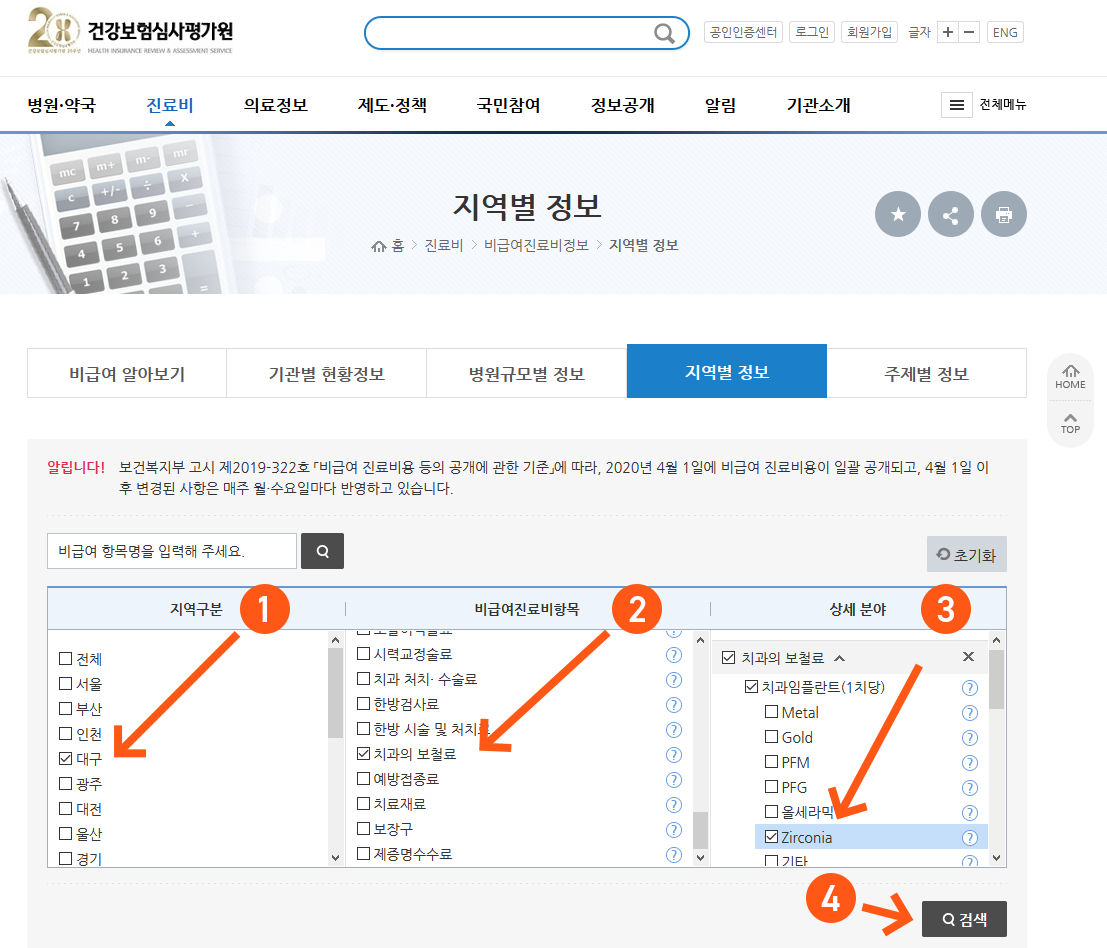The width and height of the screenshot is (1107, 948).
Task: Uncheck 치과의 보철료 in item list
Action: pyautogui.click(x=364, y=753)
